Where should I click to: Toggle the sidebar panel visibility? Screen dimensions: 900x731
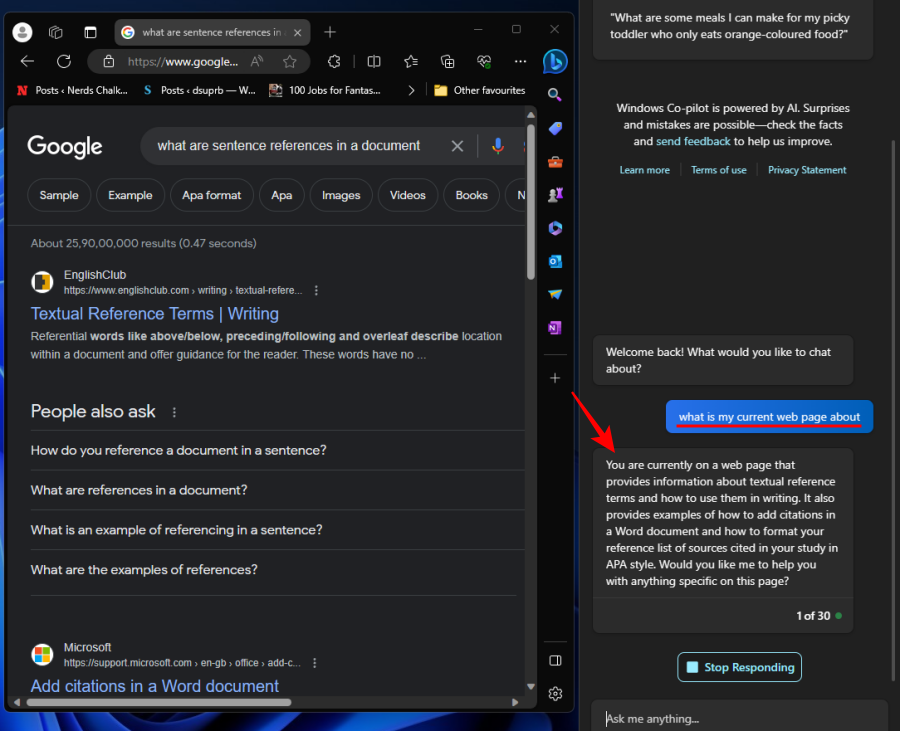pyautogui.click(x=555, y=660)
